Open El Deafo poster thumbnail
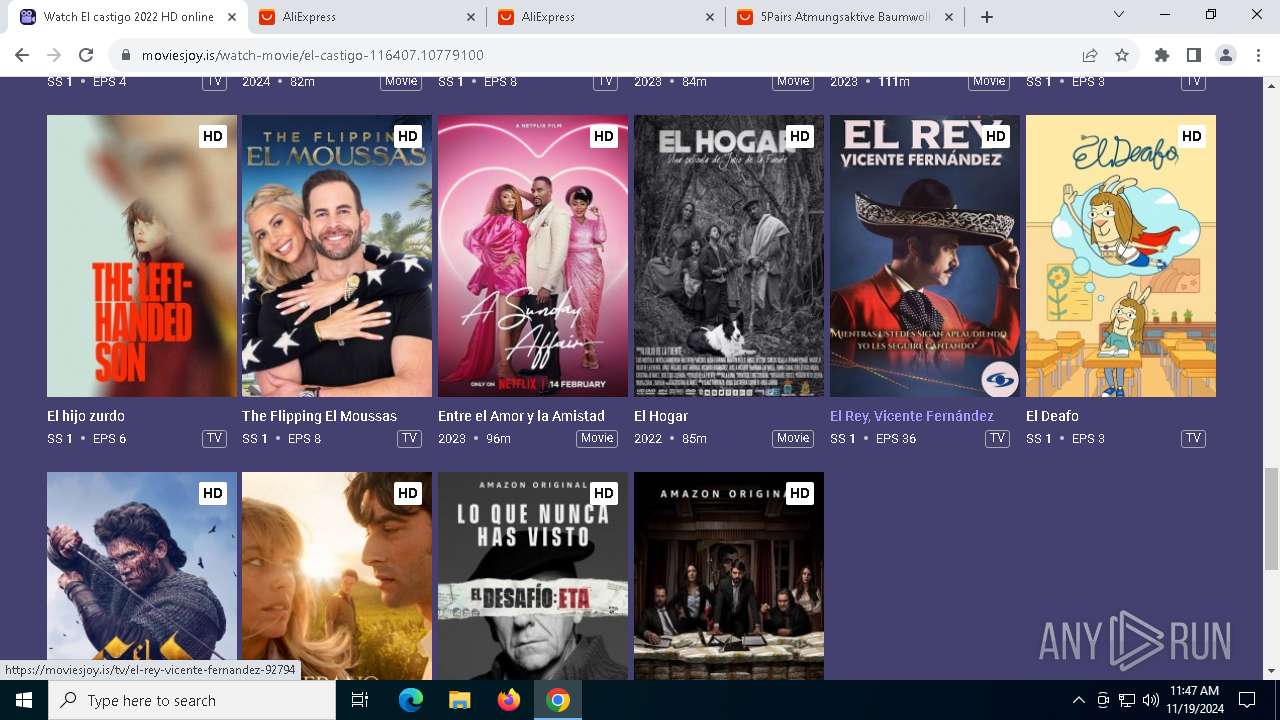 tap(1121, 256)
